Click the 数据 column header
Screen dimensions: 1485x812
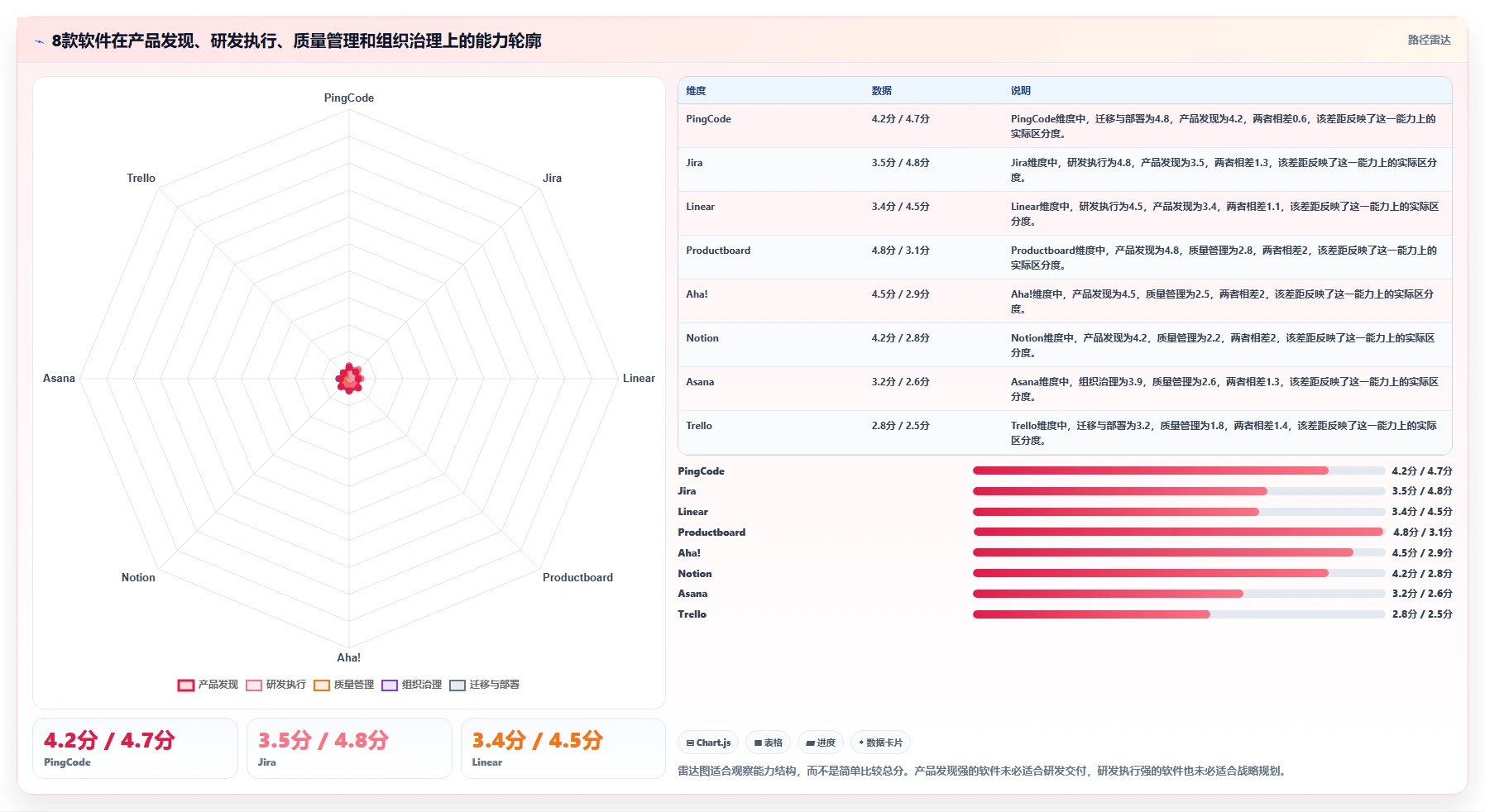pos(881,91)
